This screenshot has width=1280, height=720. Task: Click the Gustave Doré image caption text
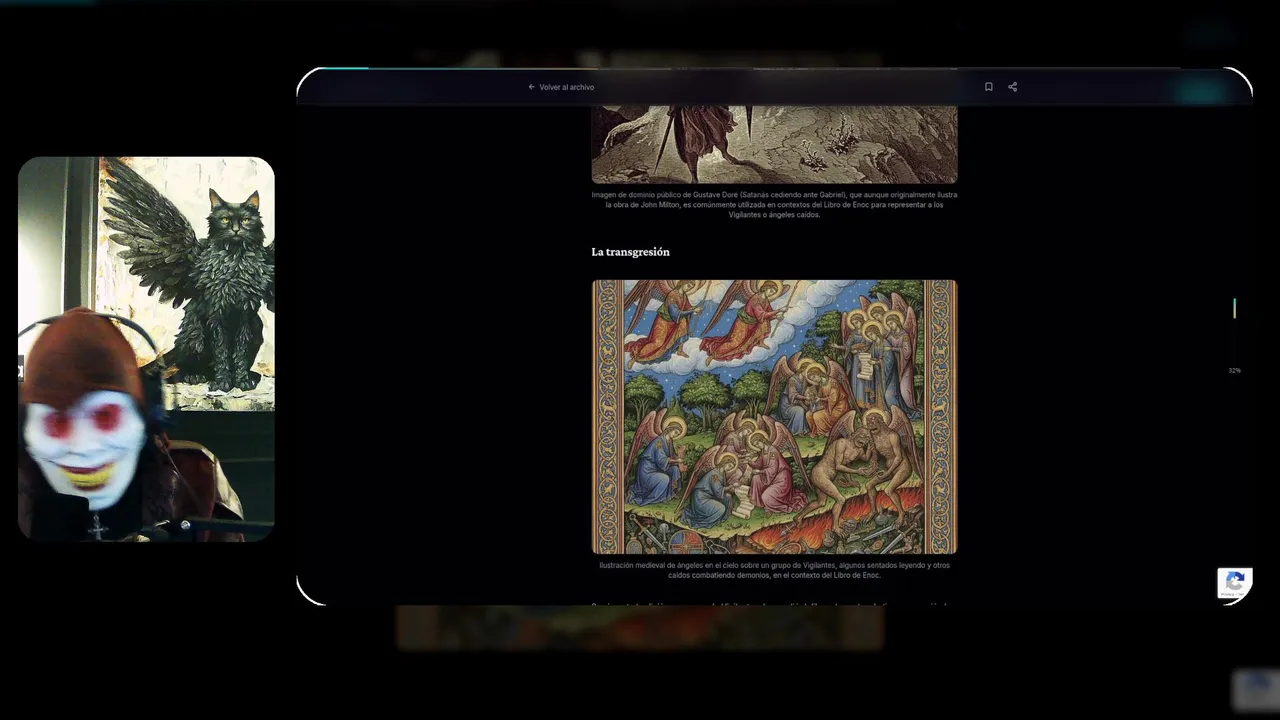pyautogui.click(x=774, y=205)
